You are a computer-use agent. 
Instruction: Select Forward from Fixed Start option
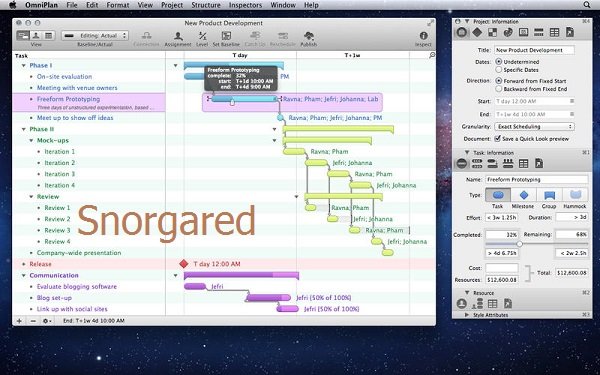[x=499, y=81]
